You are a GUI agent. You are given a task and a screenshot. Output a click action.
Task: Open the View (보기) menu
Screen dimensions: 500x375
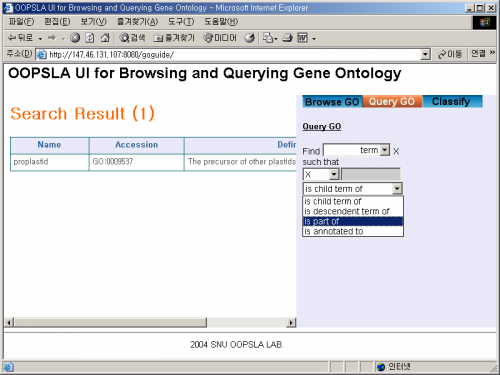[x=93, y=22]
